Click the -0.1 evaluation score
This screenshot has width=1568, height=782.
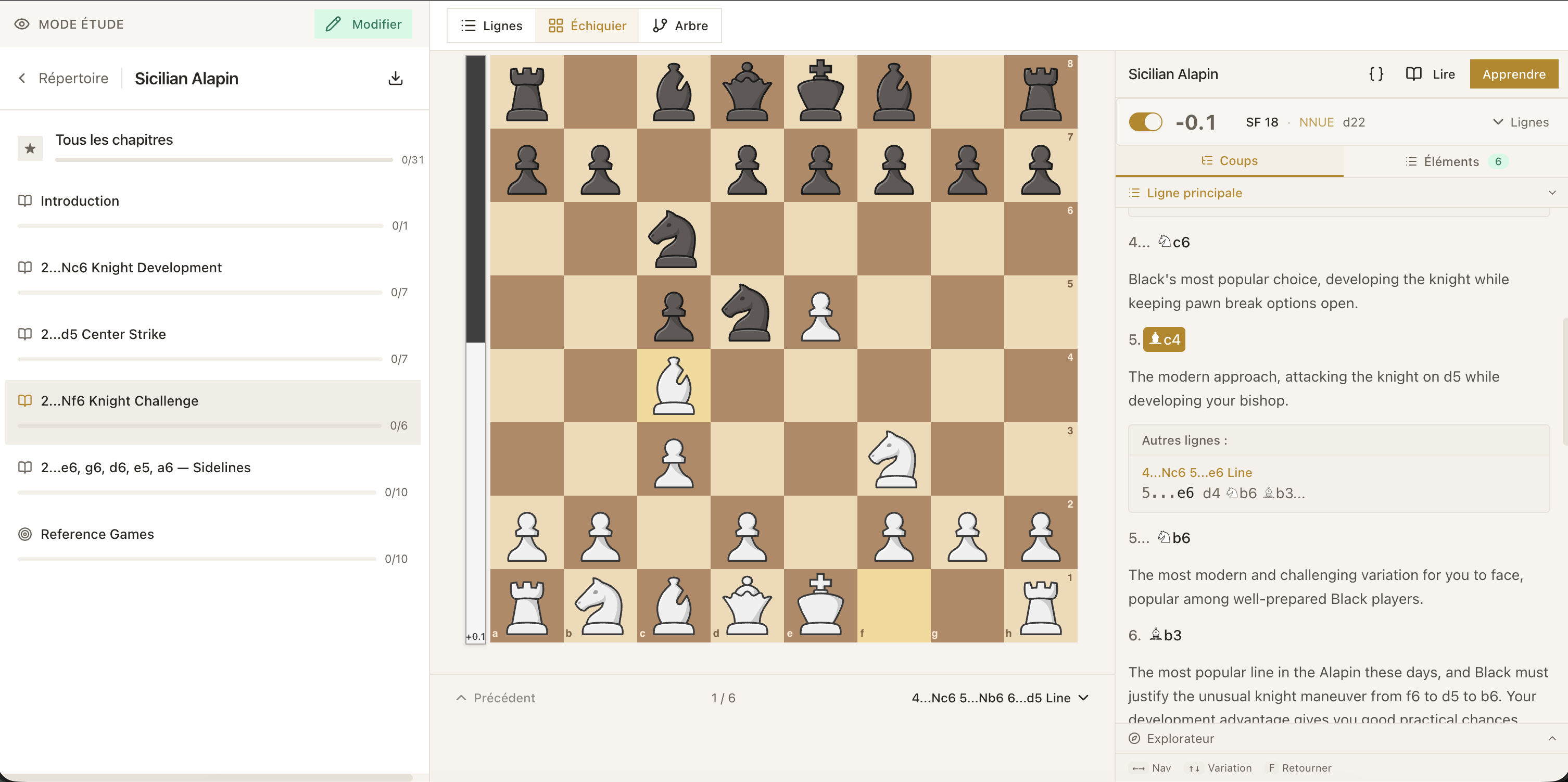pos(1194,122)
